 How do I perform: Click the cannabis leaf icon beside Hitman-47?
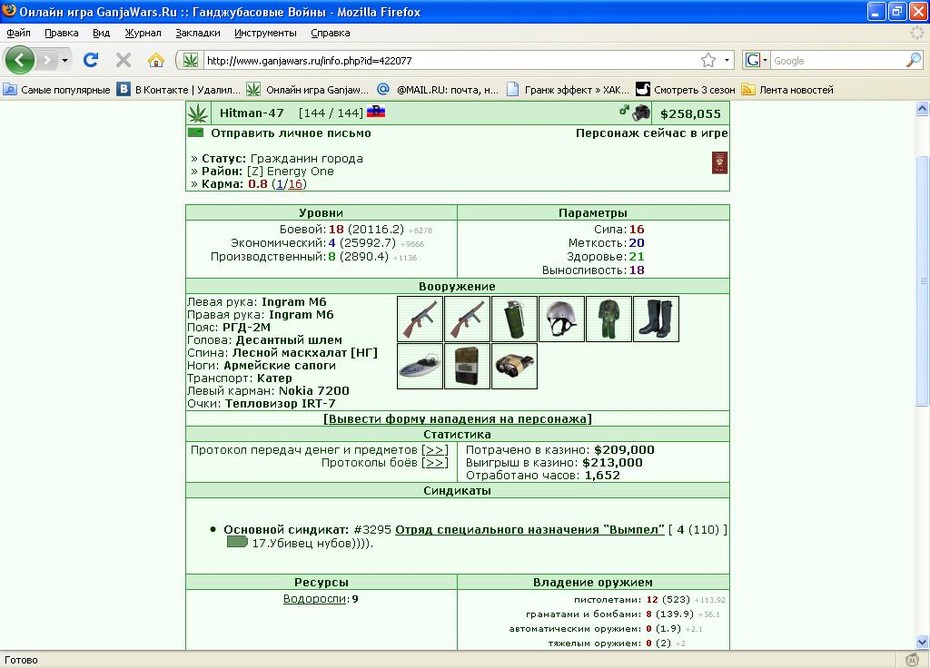(198, 113)
